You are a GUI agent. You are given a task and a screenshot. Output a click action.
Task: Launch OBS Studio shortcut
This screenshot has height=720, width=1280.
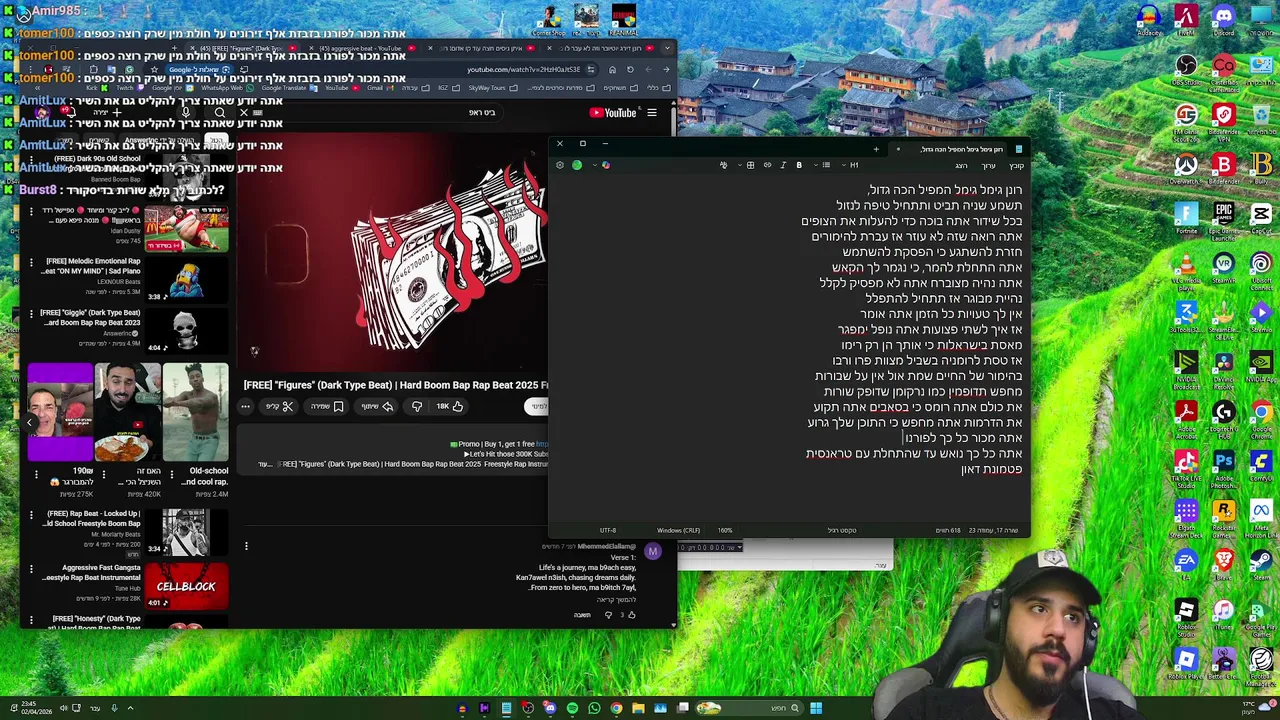[x=1186, y=70]
